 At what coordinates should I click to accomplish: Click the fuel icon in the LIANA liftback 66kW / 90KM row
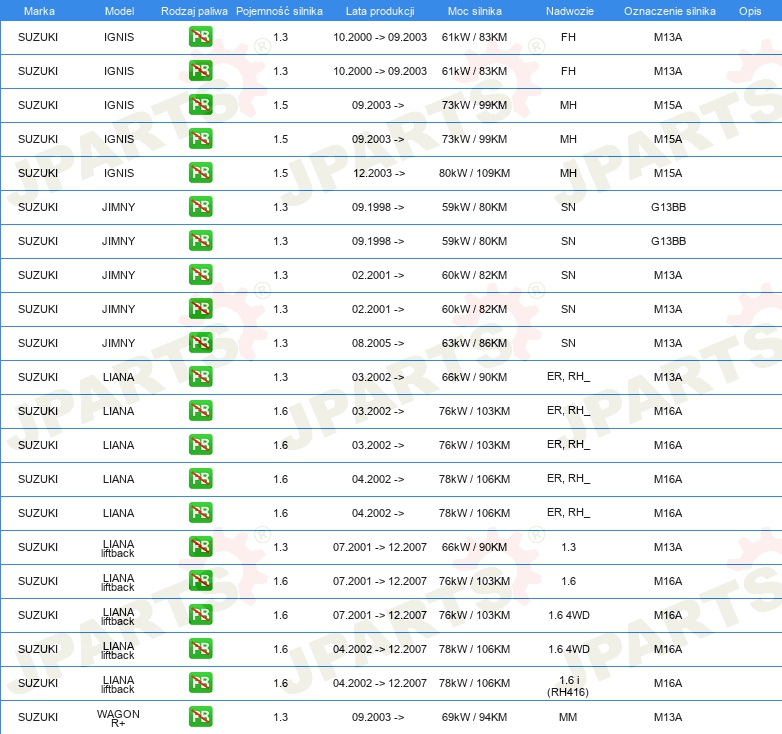click(200, 547)
